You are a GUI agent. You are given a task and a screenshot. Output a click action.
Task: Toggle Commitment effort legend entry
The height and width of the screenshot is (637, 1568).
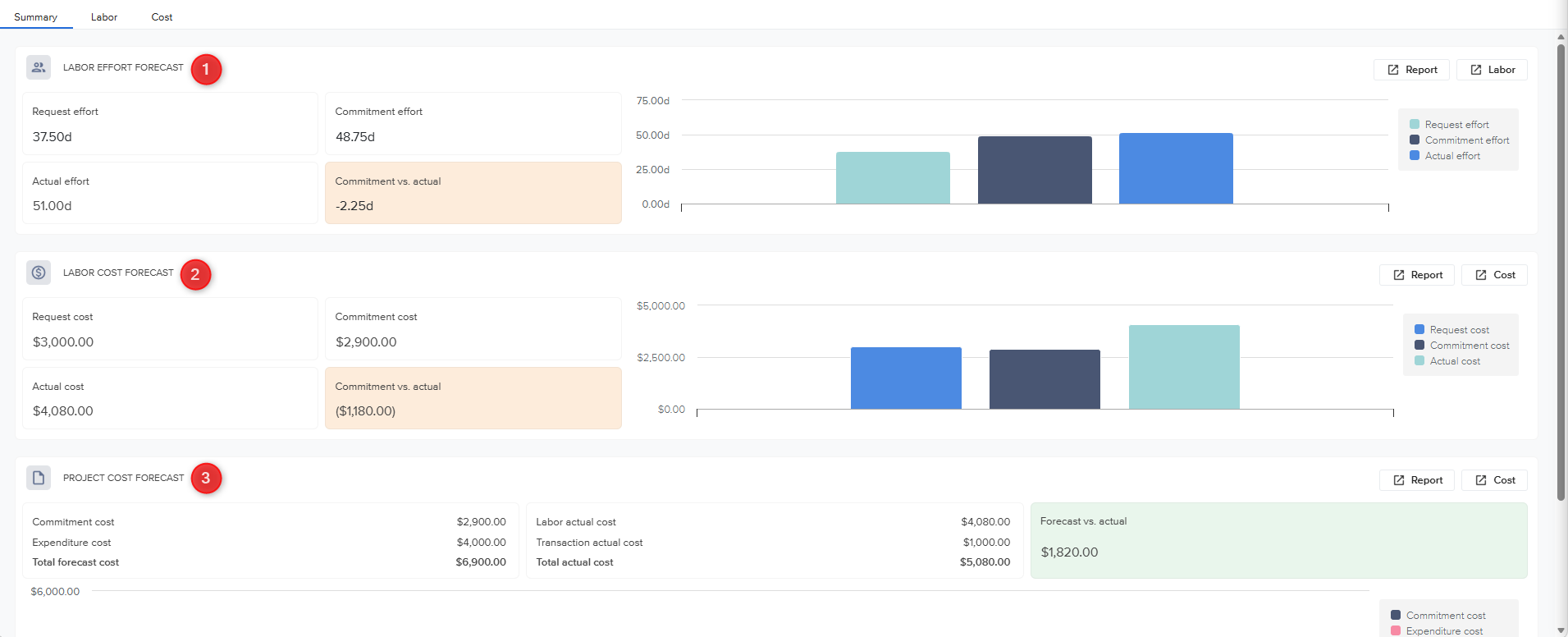click(x=1459, y=140)
